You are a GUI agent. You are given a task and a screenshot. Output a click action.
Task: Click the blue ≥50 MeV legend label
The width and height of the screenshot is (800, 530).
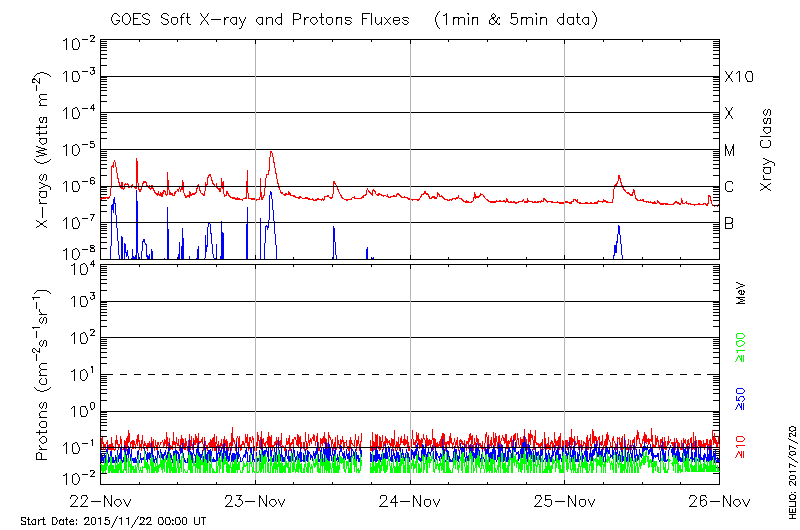pyautogui.click(x=741, y=398)
